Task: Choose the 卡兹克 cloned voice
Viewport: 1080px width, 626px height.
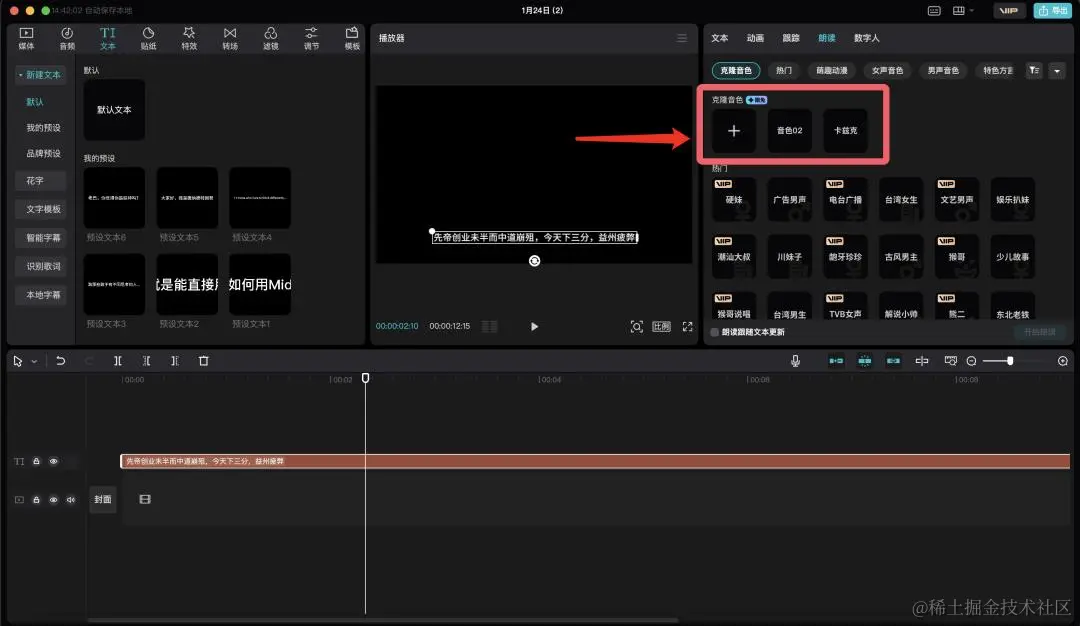Action: coord(845,130)
